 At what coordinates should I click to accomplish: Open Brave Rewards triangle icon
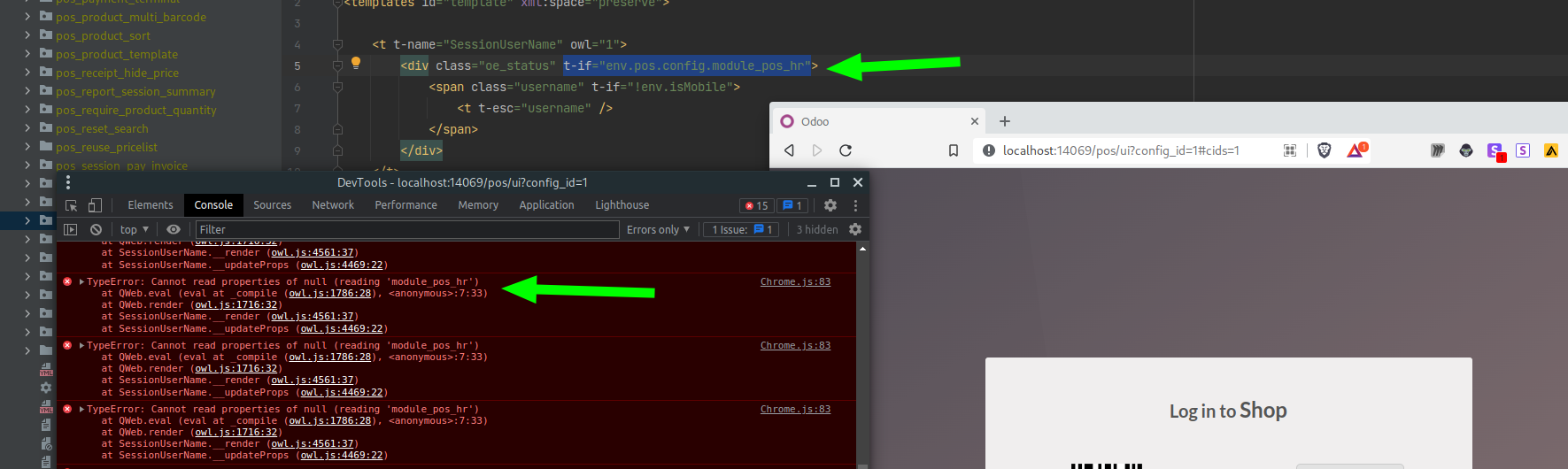[1357, 150]
